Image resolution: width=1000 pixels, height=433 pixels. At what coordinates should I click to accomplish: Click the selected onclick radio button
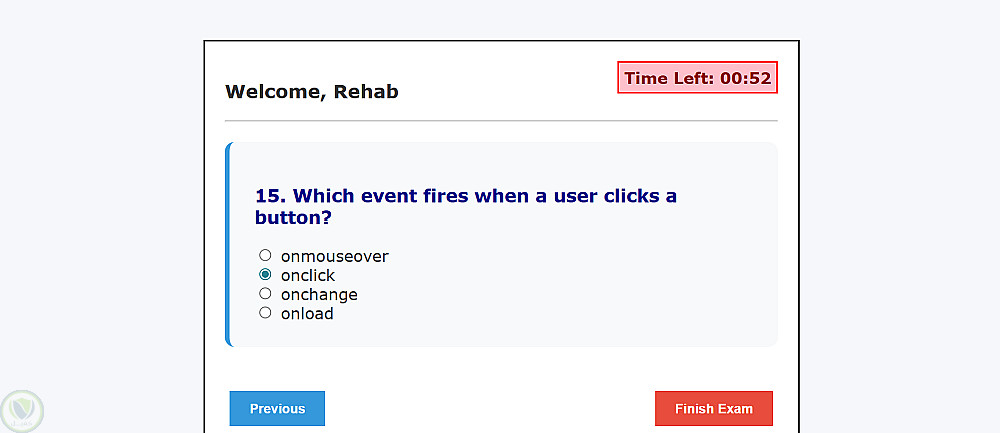pyautogui.click(x=265, y=274)
